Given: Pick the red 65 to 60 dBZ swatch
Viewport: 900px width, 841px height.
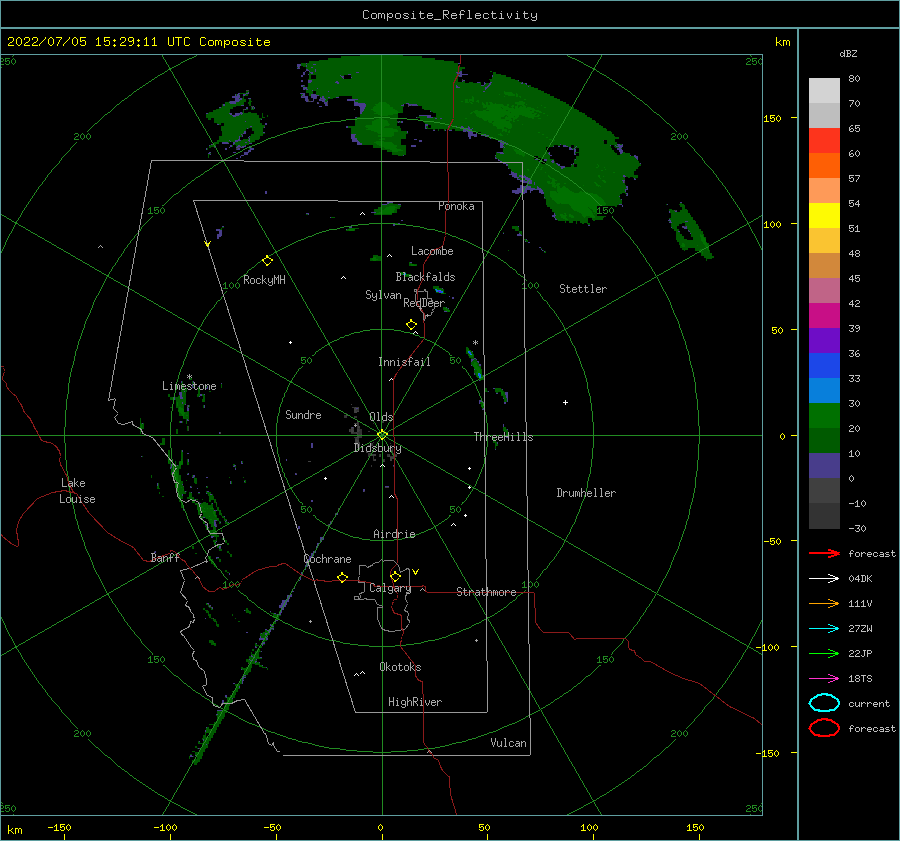Looking at the screenshot, I should pos(824,141).
